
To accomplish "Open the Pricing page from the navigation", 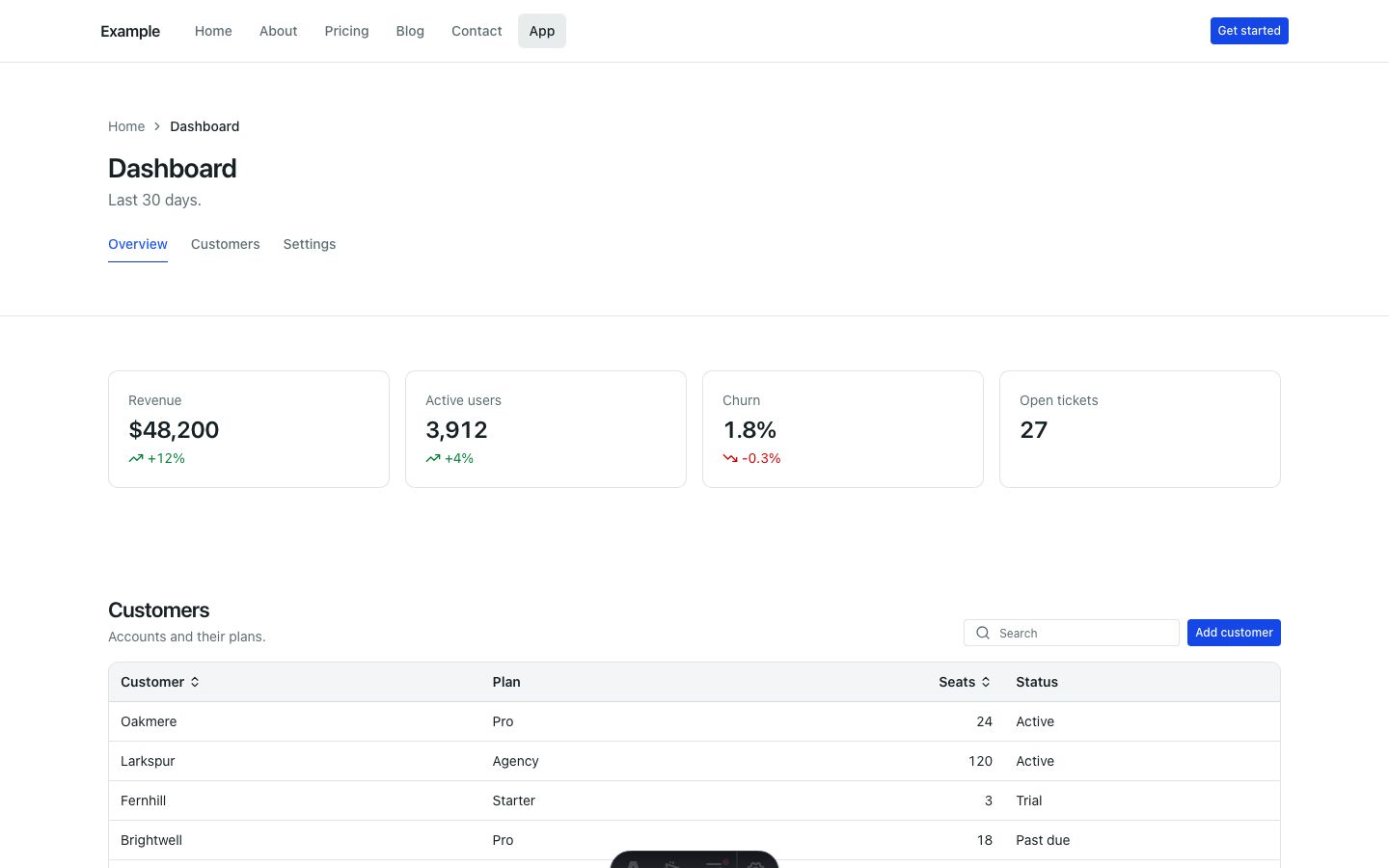I will (x=346, y=31).
